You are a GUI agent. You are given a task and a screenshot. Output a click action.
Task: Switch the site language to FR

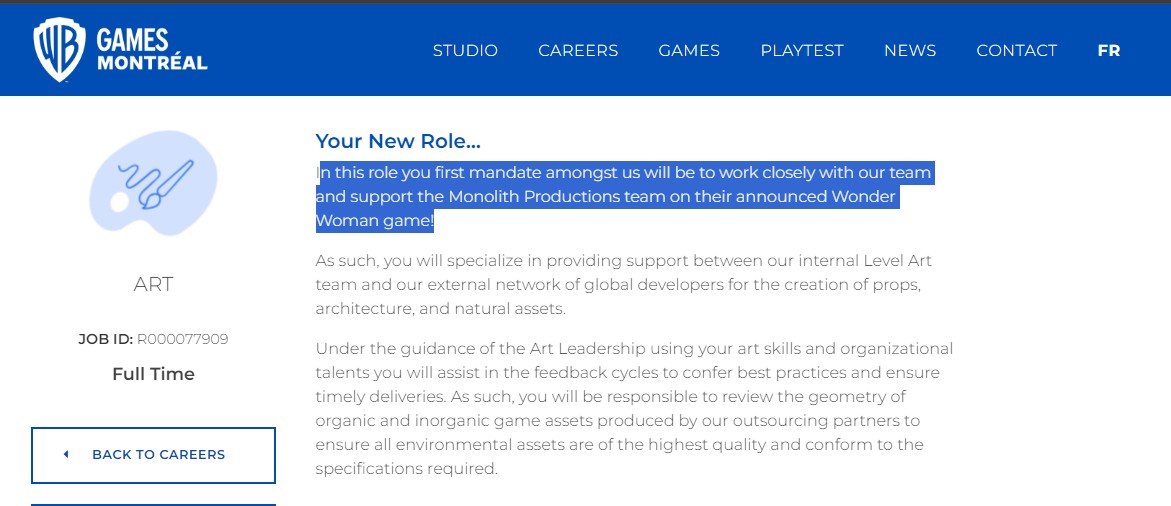pyautogui.click(x=1108, y=50)
